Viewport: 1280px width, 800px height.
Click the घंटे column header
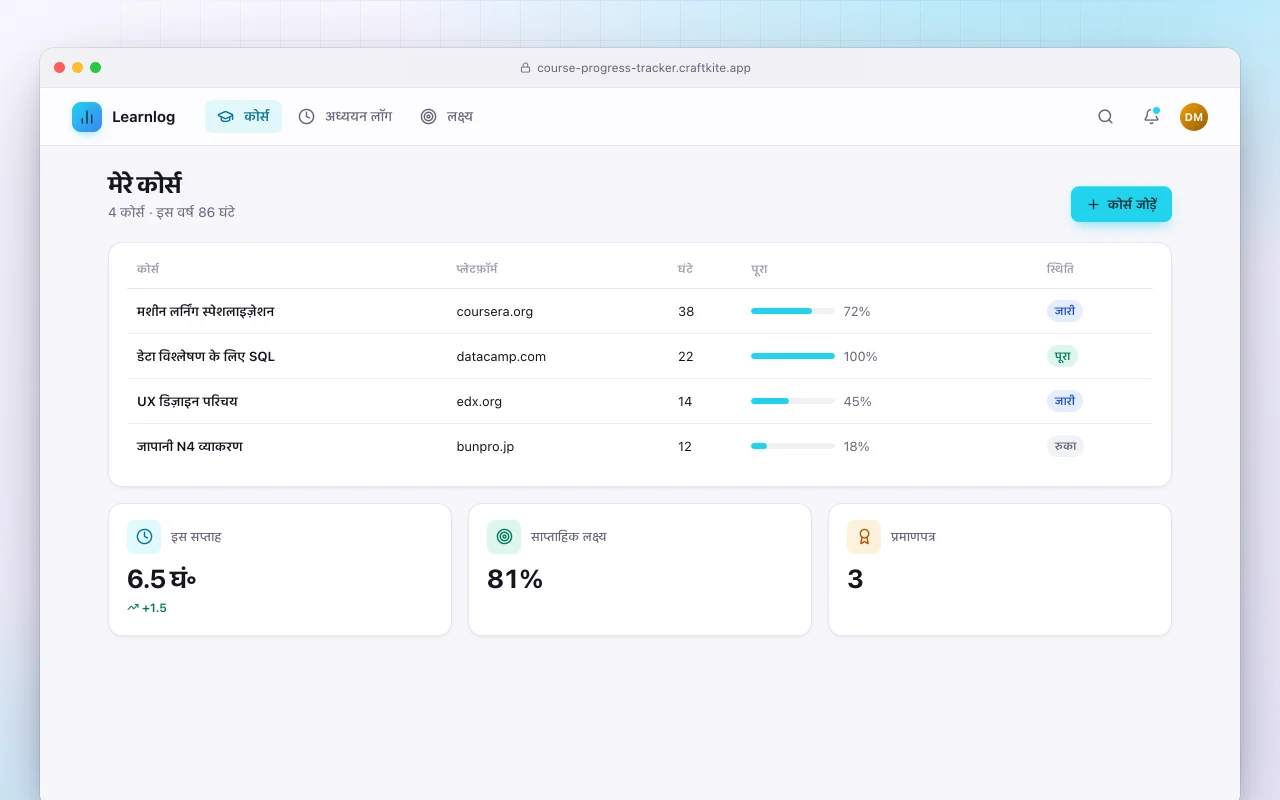pyautogui.click(x=685, y=269)
